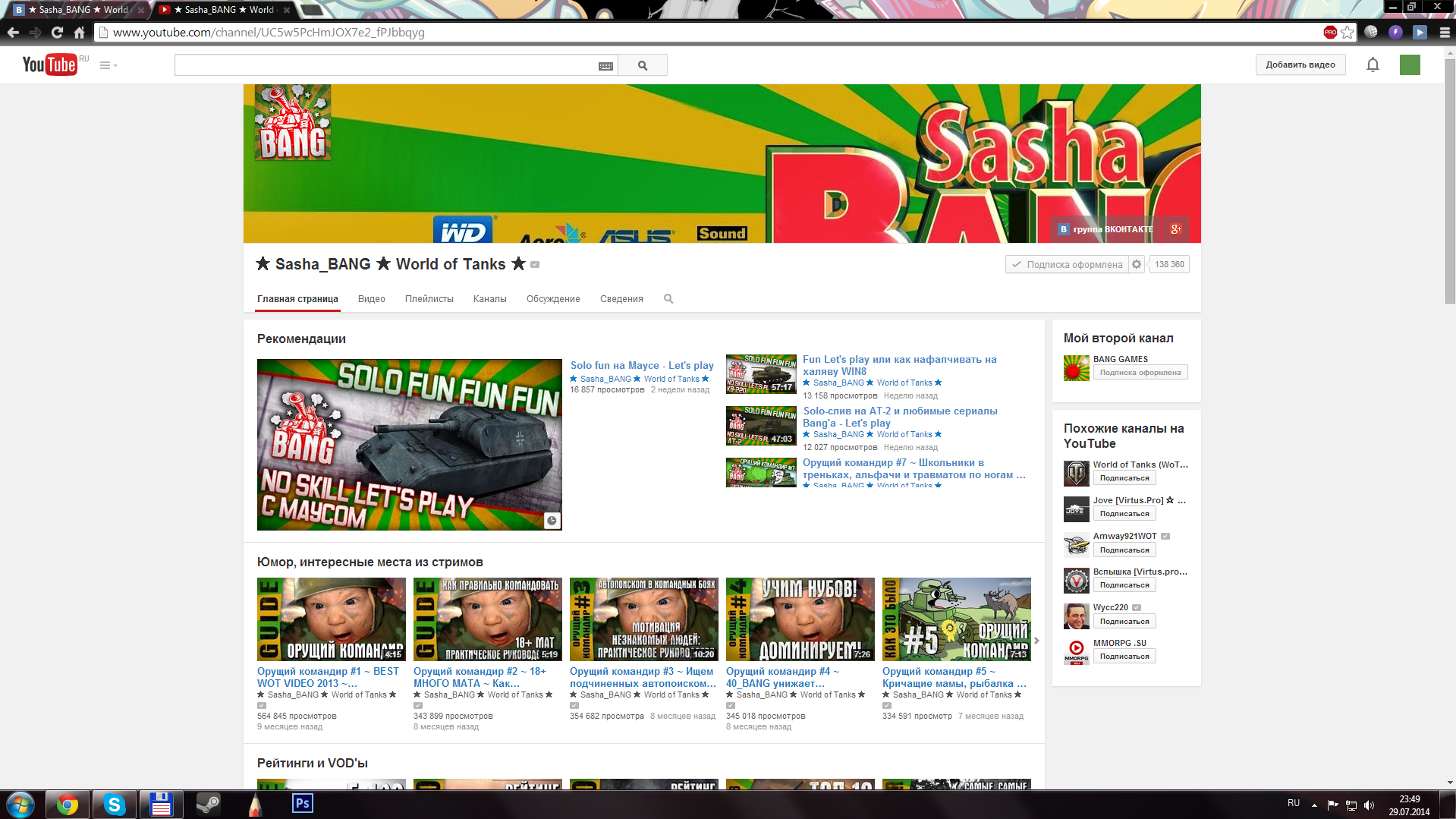Screen dimensions: 1456x819
Task: Subscribe to Jove [Virtus.Pro] channel
Action: (1124, 514)
